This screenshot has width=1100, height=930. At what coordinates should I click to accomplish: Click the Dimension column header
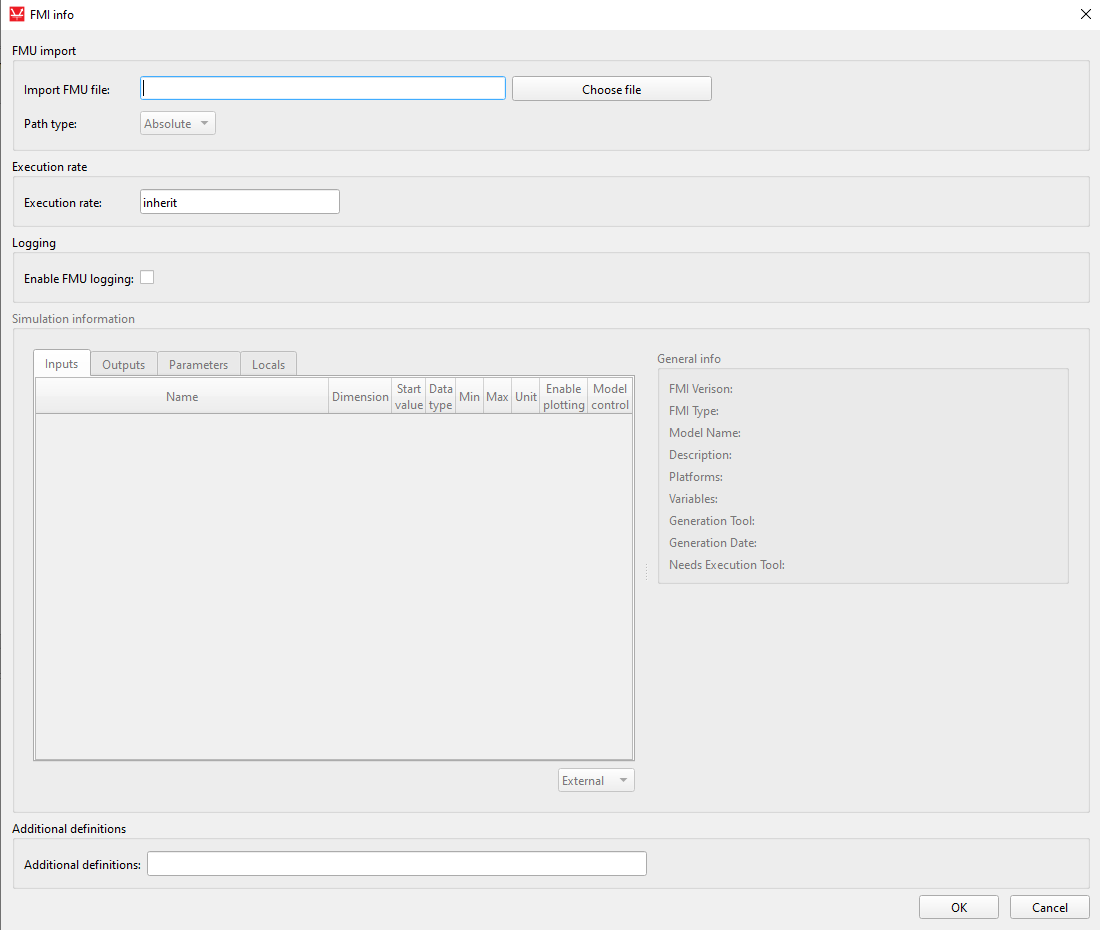tap(360, 397)
